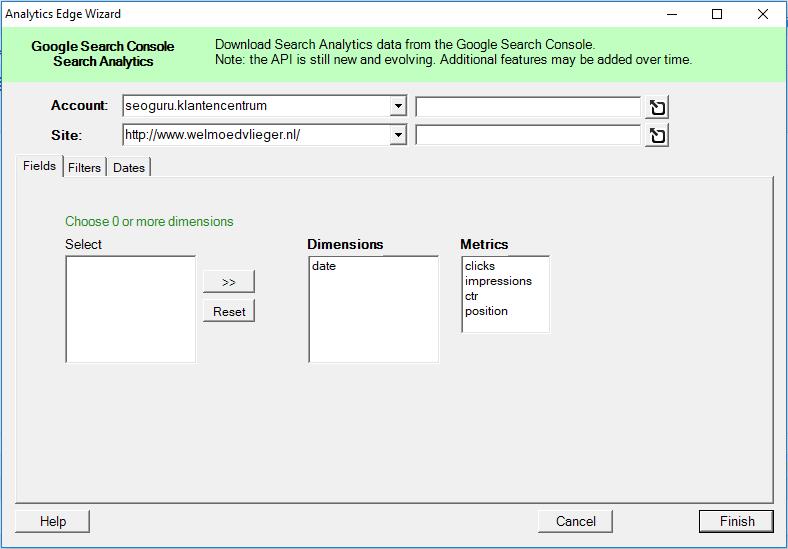Switch to the Filters tab
The image size is (788, 549).
point(84,167)
